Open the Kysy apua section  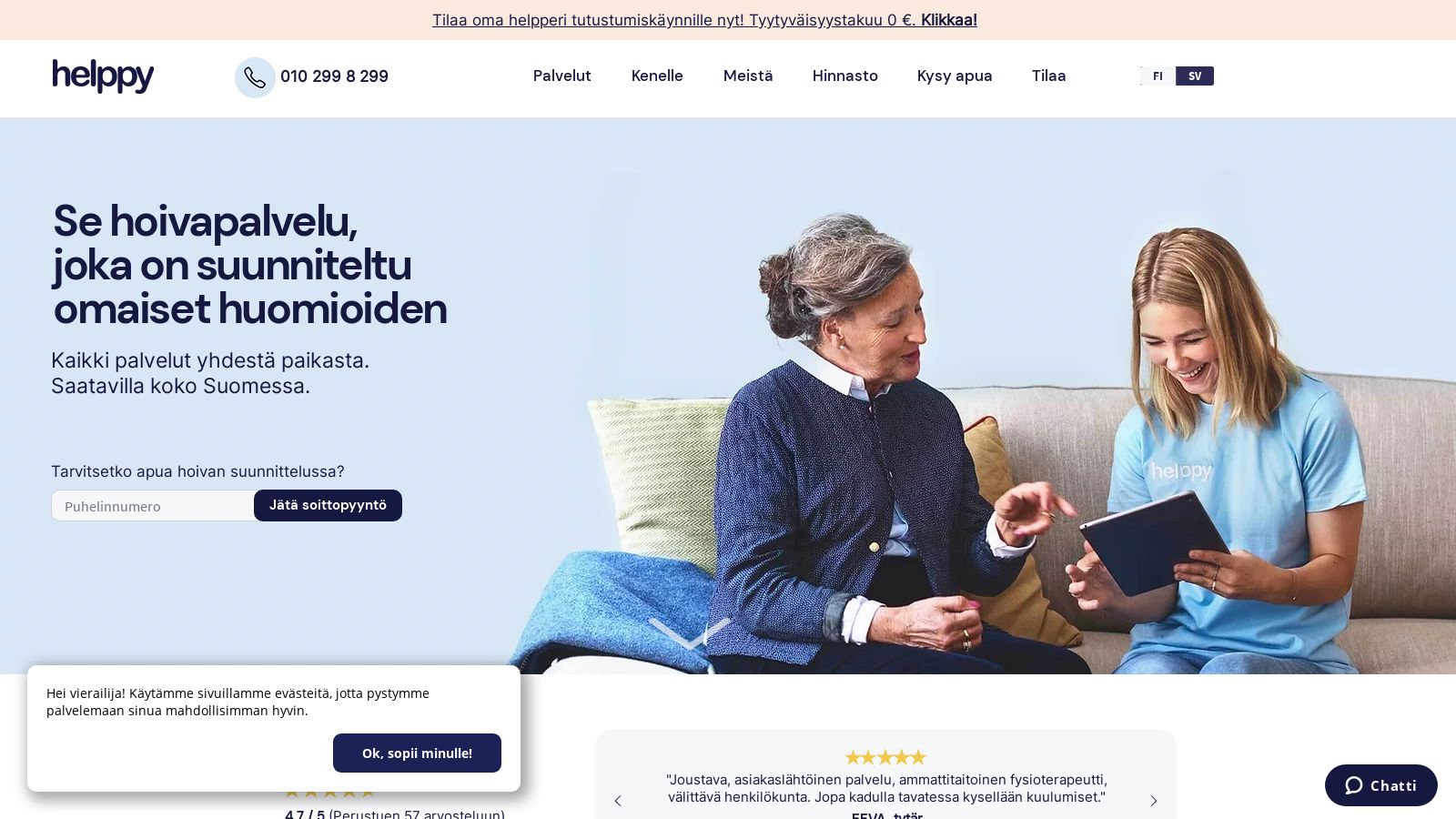click(x=955, y=76)
